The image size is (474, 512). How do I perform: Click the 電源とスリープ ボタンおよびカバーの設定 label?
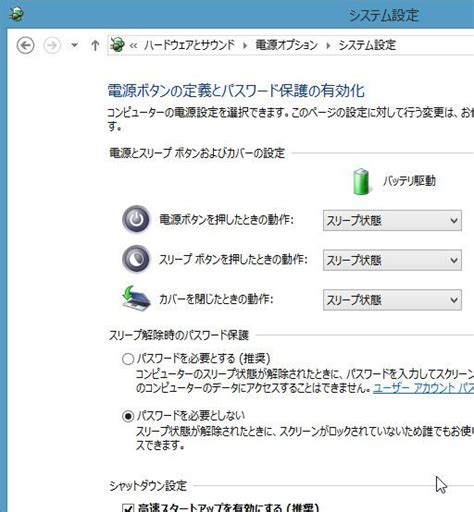tap(197, 153)
